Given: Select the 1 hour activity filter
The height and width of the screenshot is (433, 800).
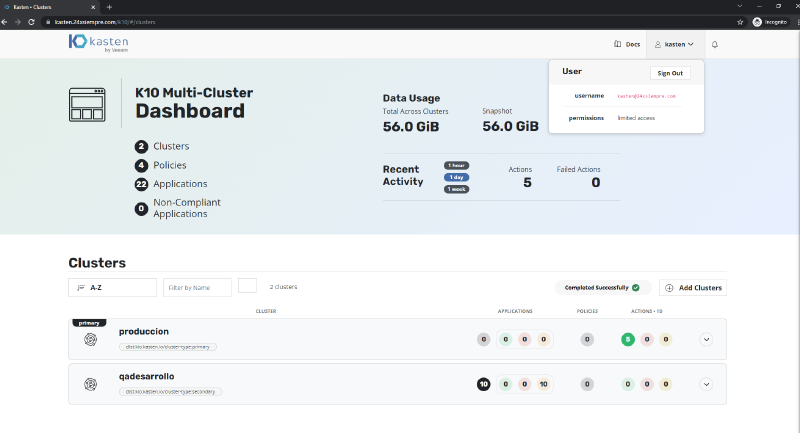Looking at the screenshot, I should (x=456, y=165).
